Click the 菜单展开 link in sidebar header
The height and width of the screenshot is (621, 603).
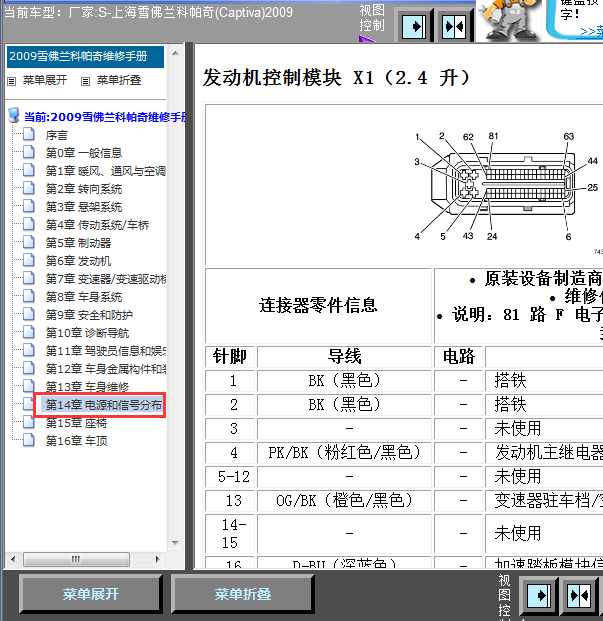[45, 80]
